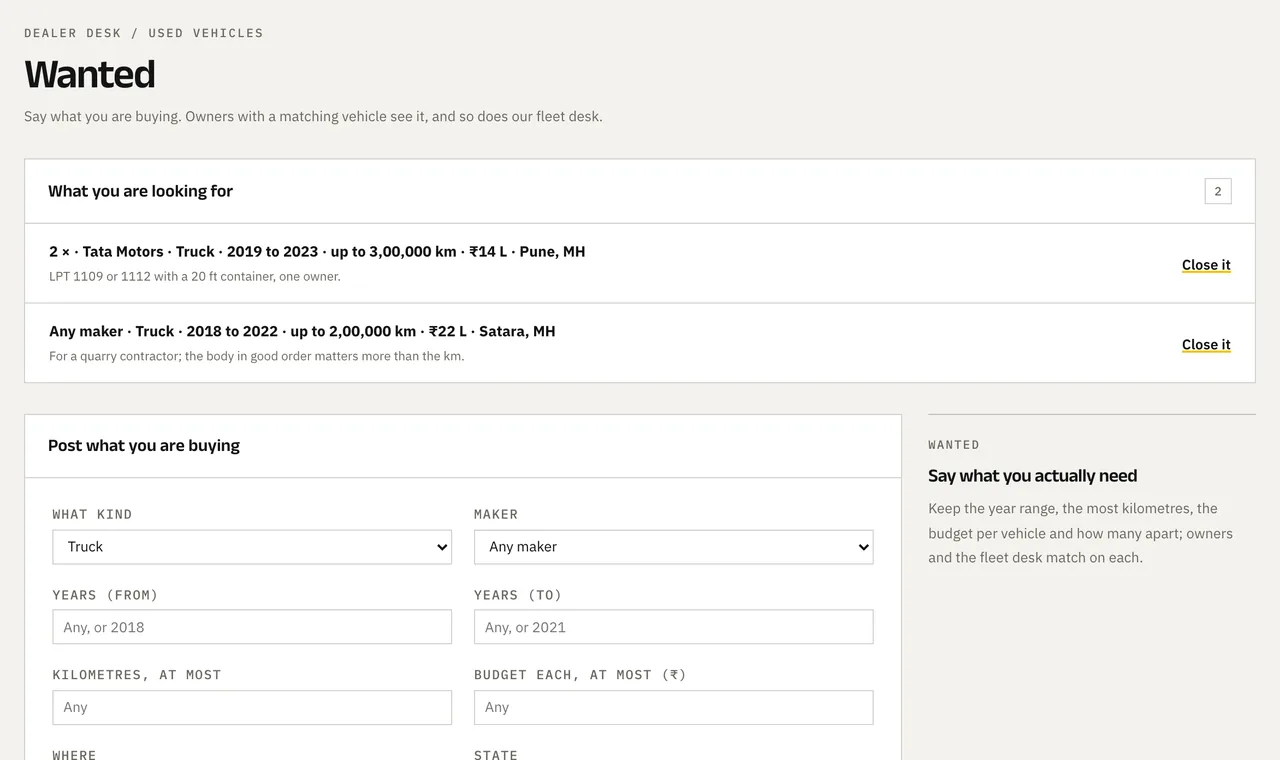Click the "Dealer Desk / Used Vehicles" breadcrumb text

coord(144,33)
